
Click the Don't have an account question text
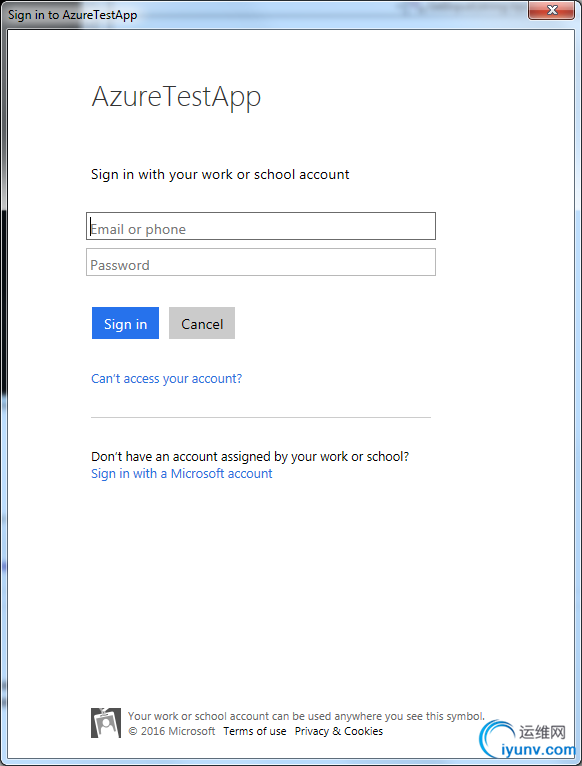pos(250,457)
